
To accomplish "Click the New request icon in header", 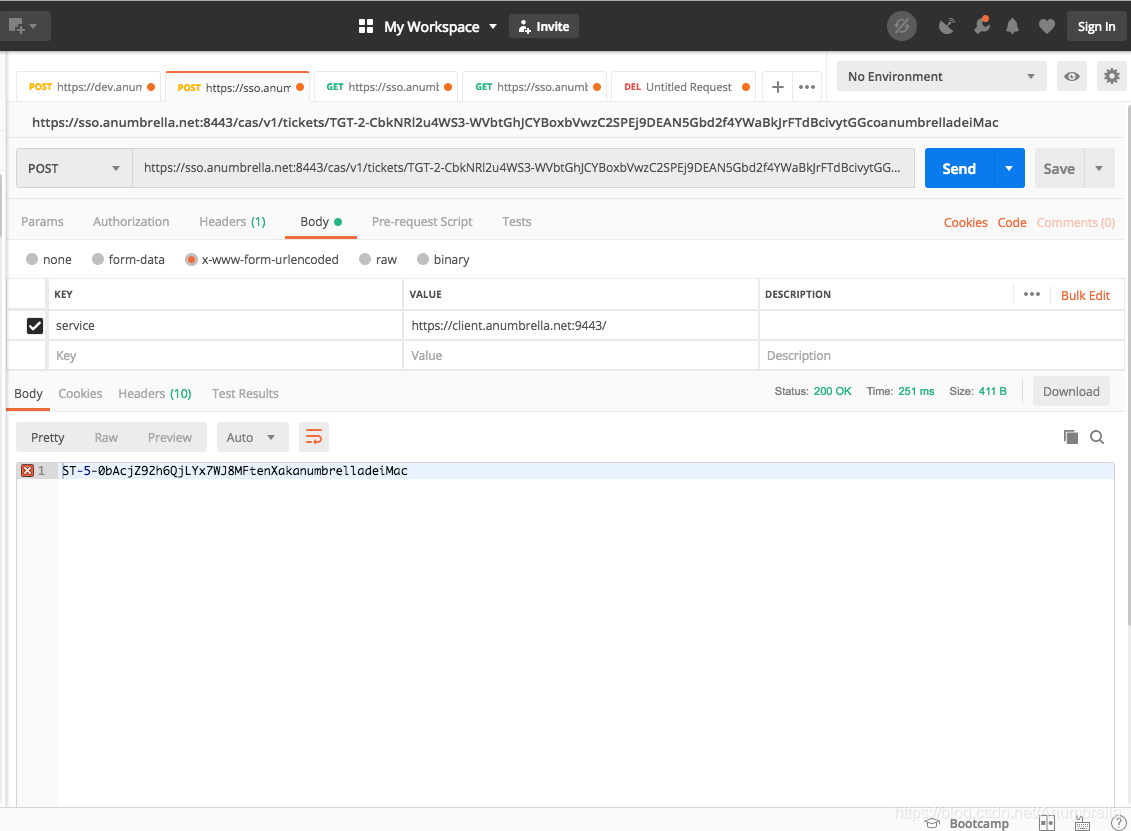I will 16,27.
